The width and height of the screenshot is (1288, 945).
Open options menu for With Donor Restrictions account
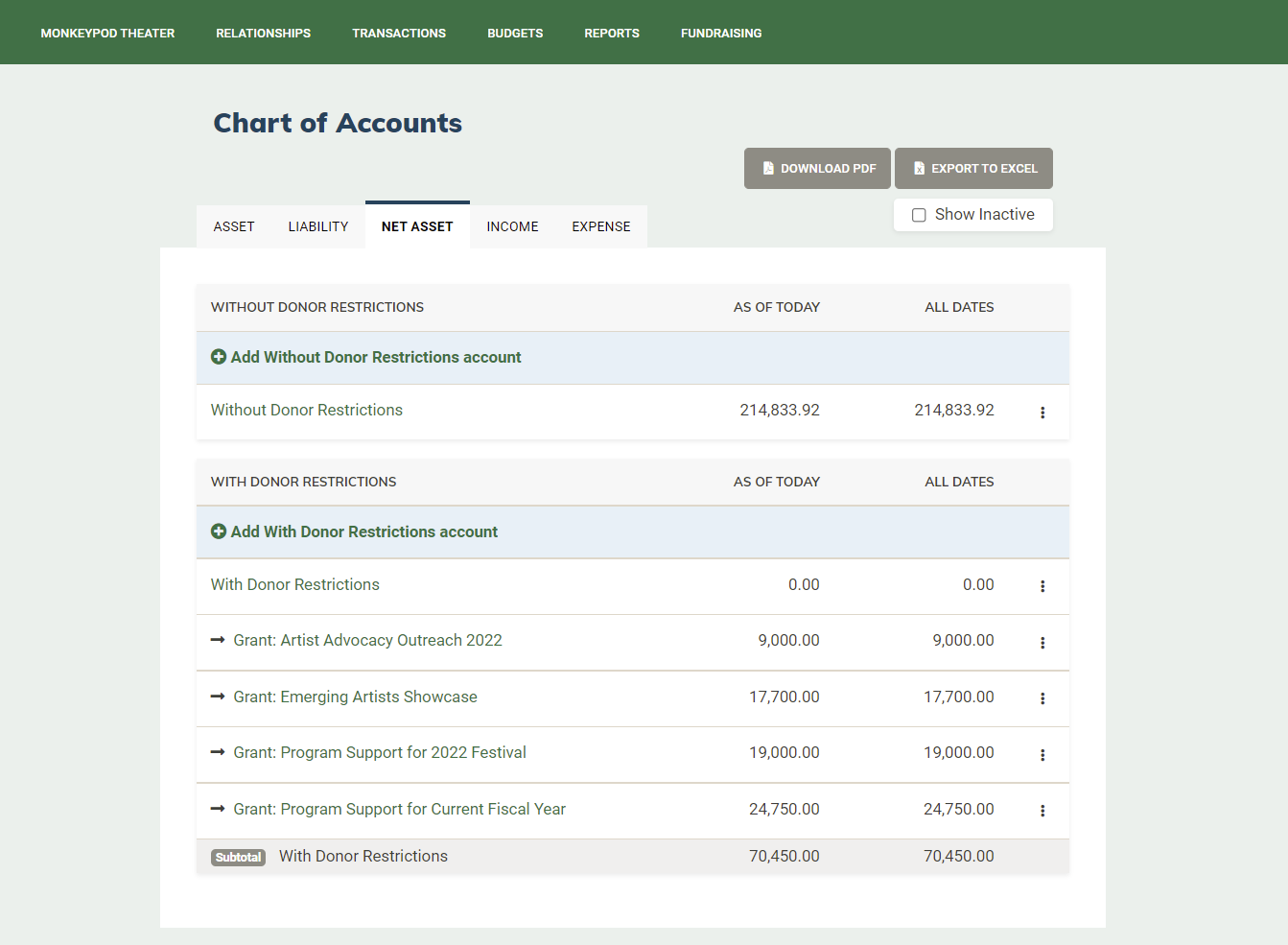pos(1042,586)
